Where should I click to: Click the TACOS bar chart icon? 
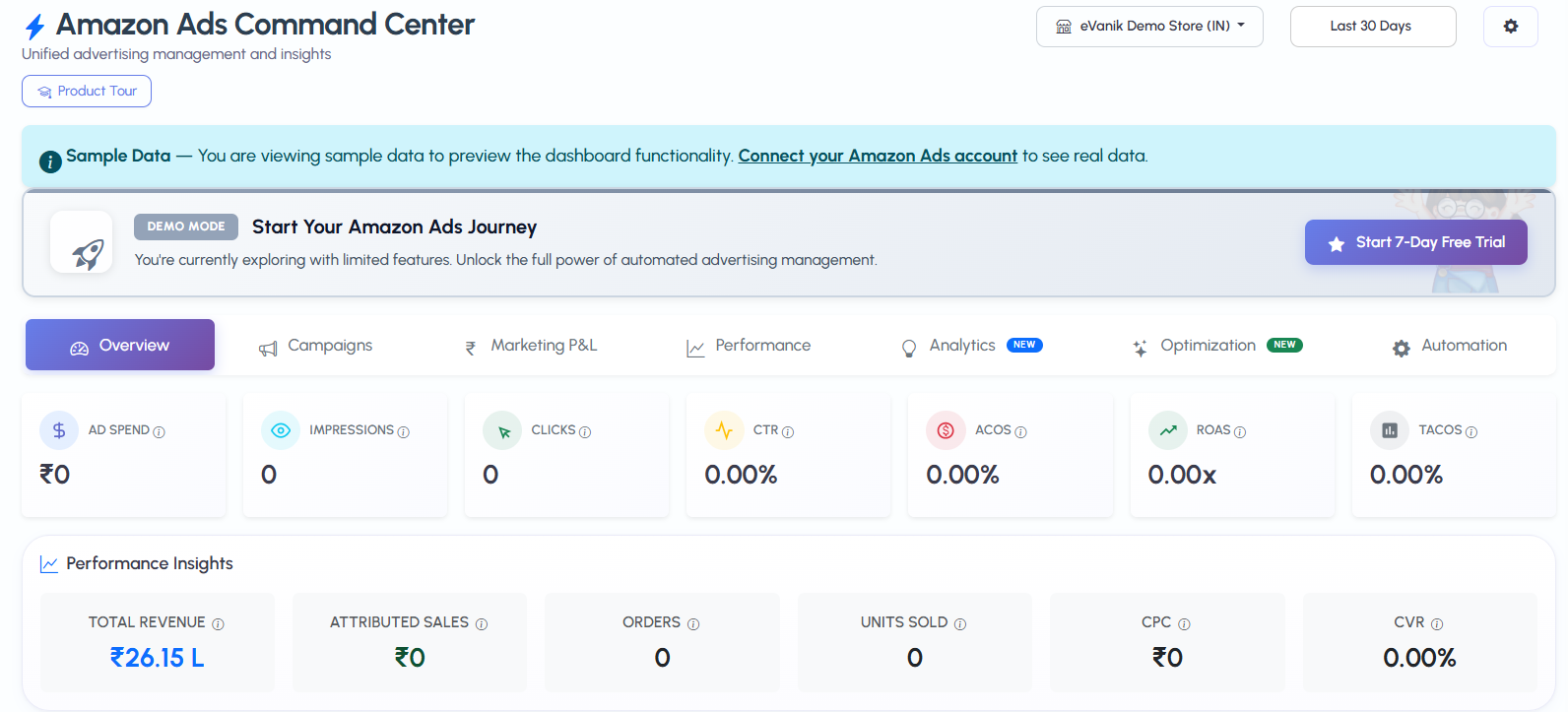coord(1390,430)
